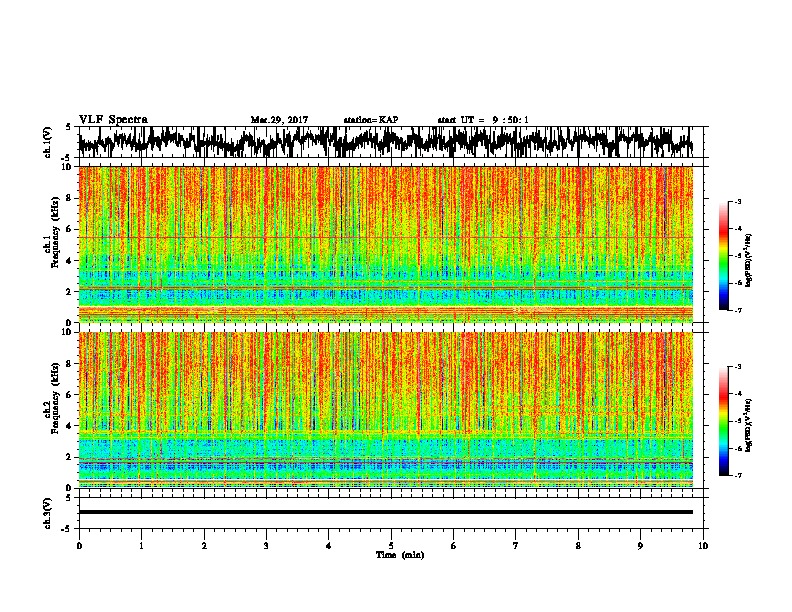Click the time-axis tick label "5"

391,546
